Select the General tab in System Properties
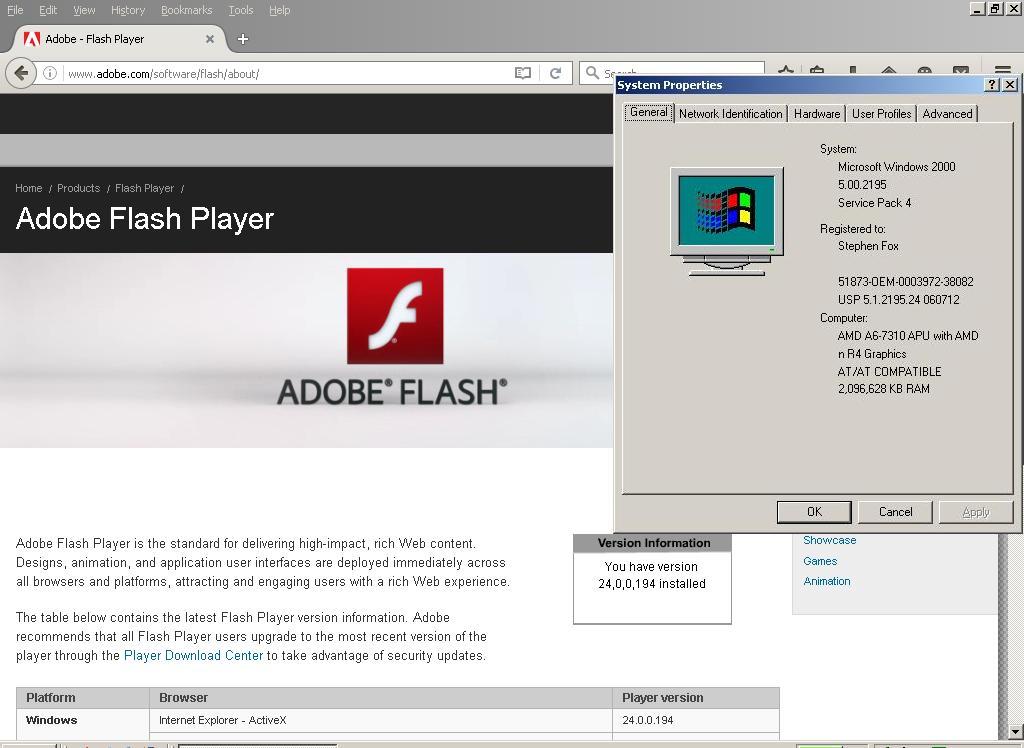 point(648,112)
